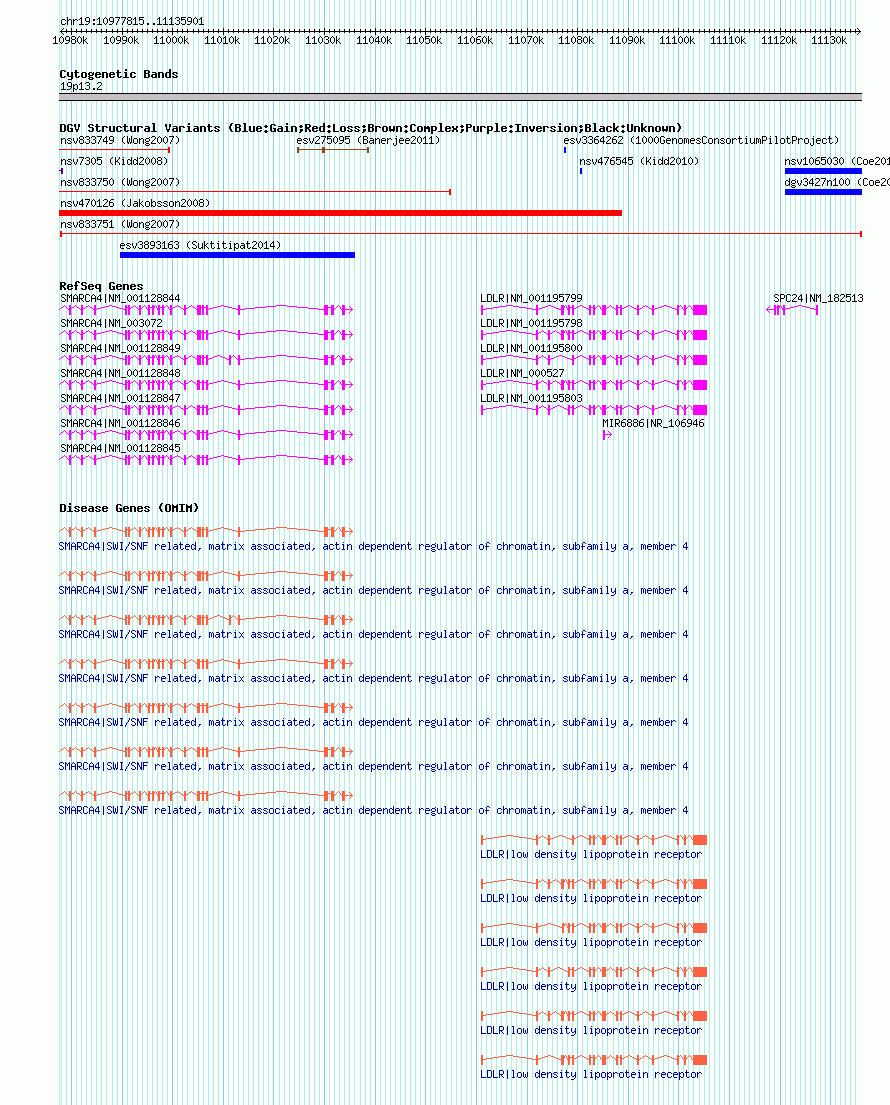890x1105 pixels.
Task: Click the magenta SPC24 gene model glyph
Action: point(792,310)
